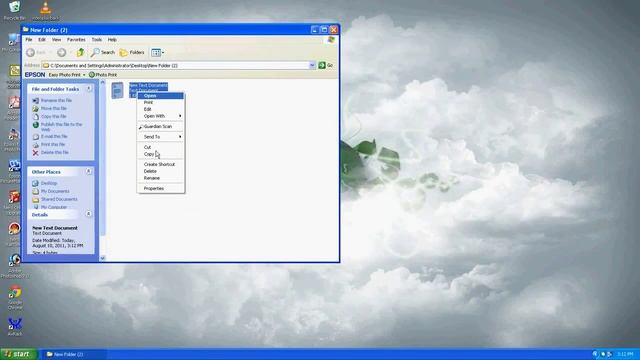This screenshot has width=640, height=360.
Task: Click Rename this file task link
Action: click(56, 100)
